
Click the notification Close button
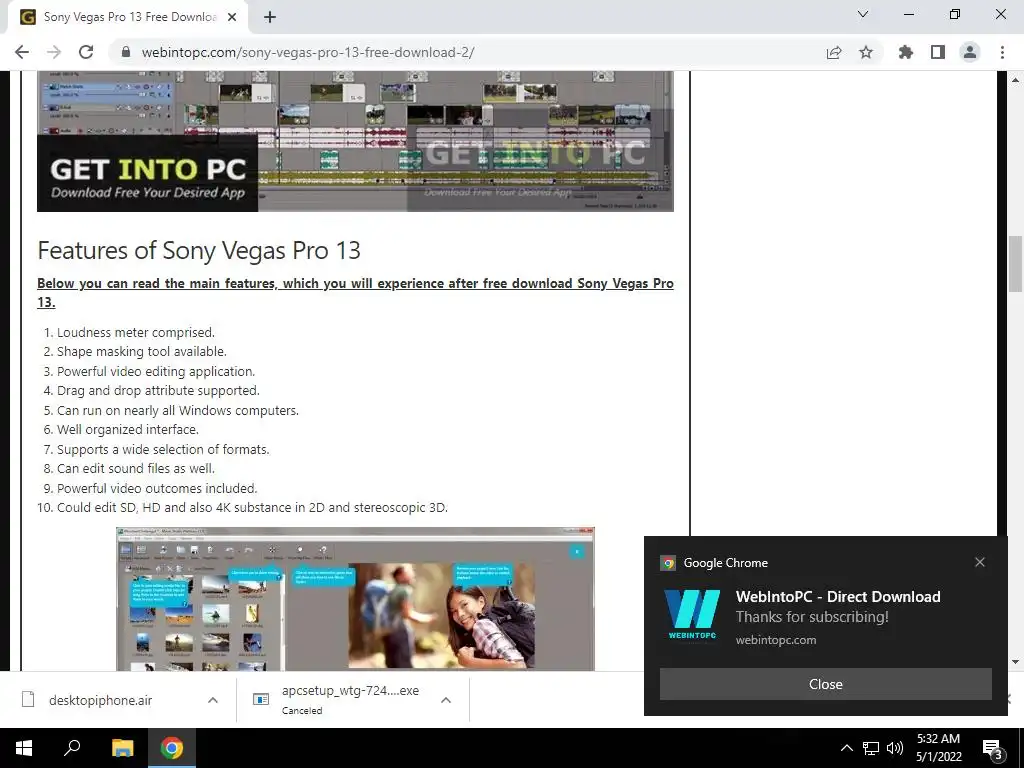pos(825,684)
